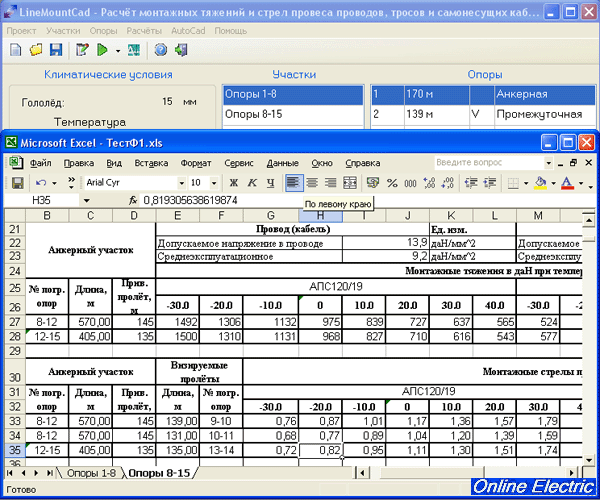Click borders icon in Excel toolbar

pos(513,183)
